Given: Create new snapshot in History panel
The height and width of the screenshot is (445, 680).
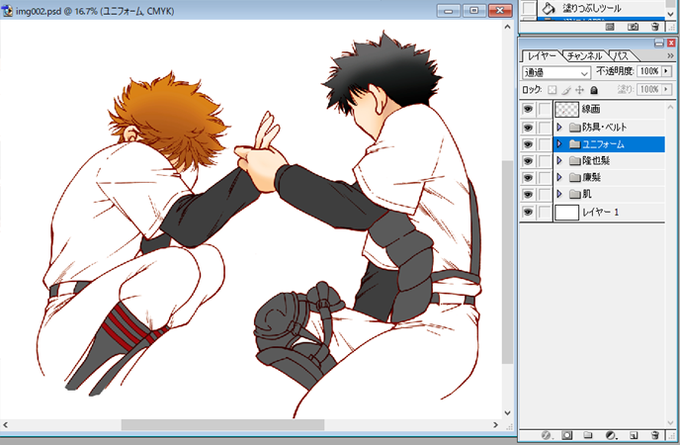Looking at the screenshot, I should 633,27.
